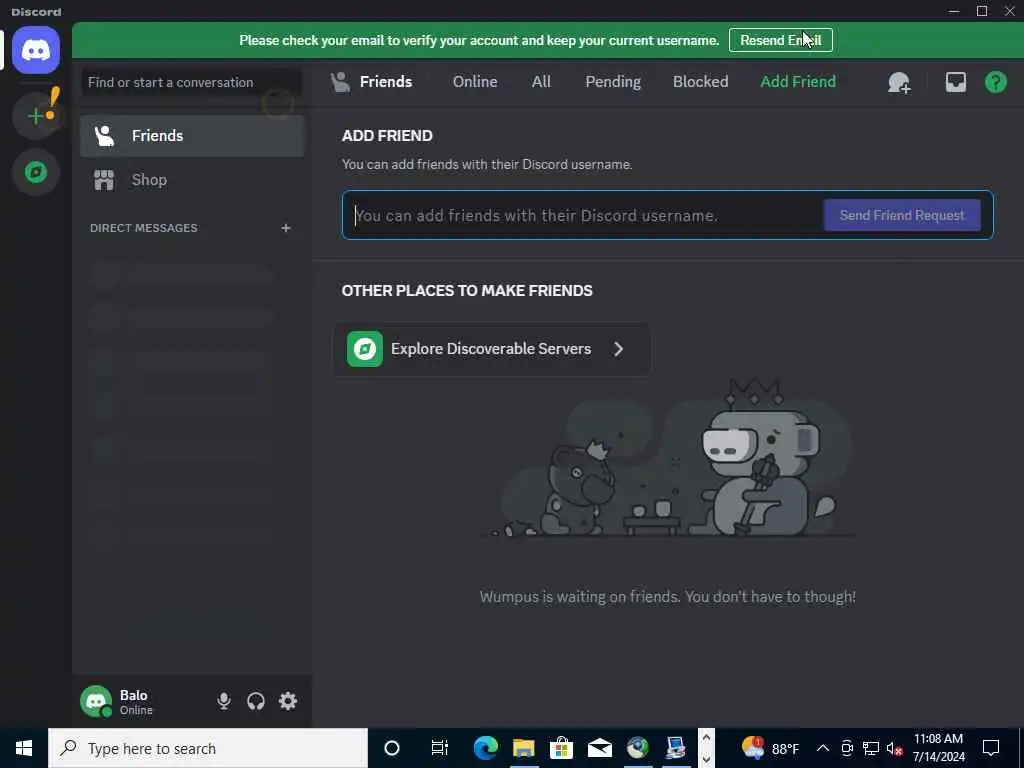Screen dimensions: 1024x768
Task: Select Friends in the sidebar
Action: (x=192, y=136)
